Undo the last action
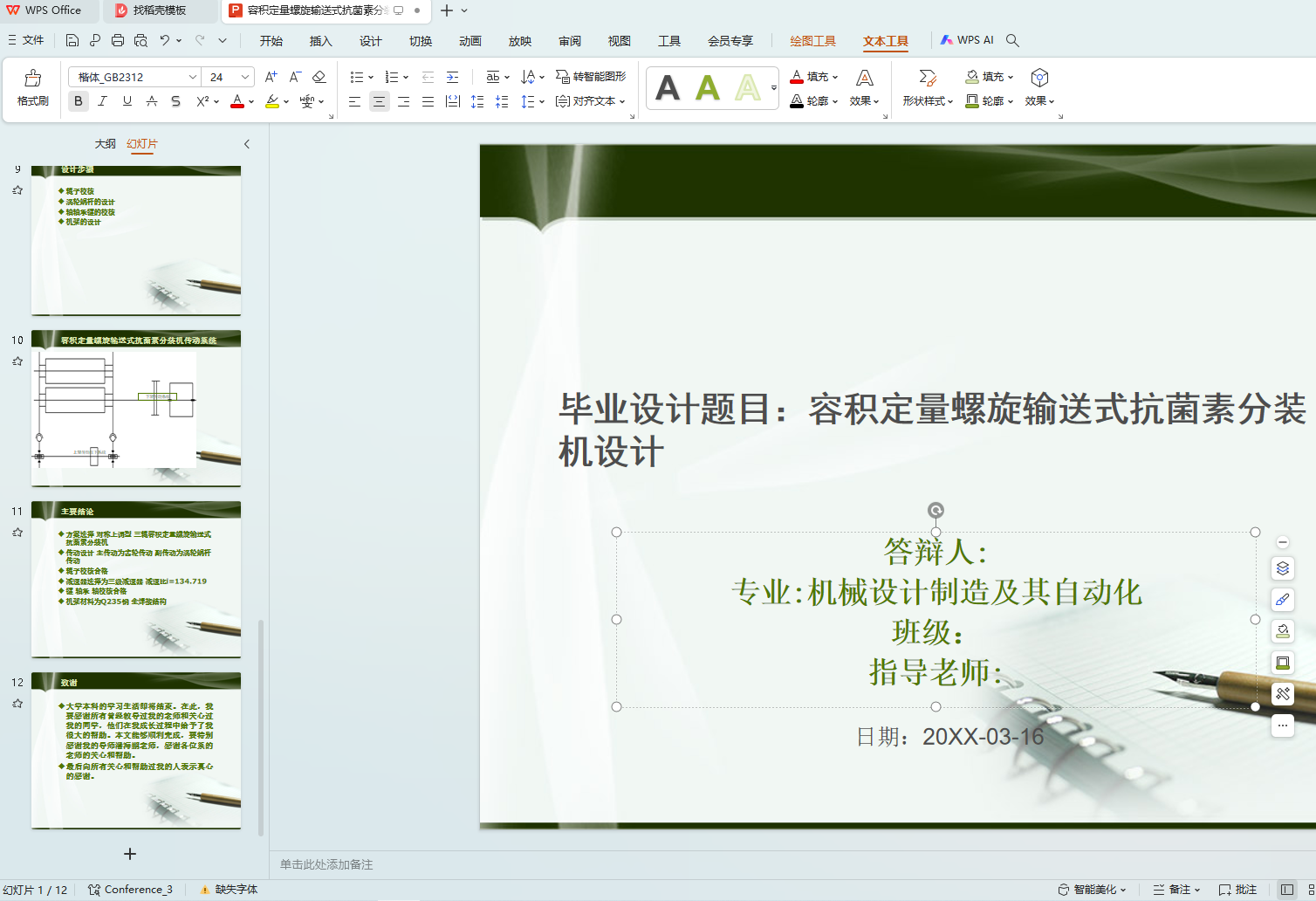Image resolution: width=1316 pixels, height=901 pixels. click(x=164, y=40)
